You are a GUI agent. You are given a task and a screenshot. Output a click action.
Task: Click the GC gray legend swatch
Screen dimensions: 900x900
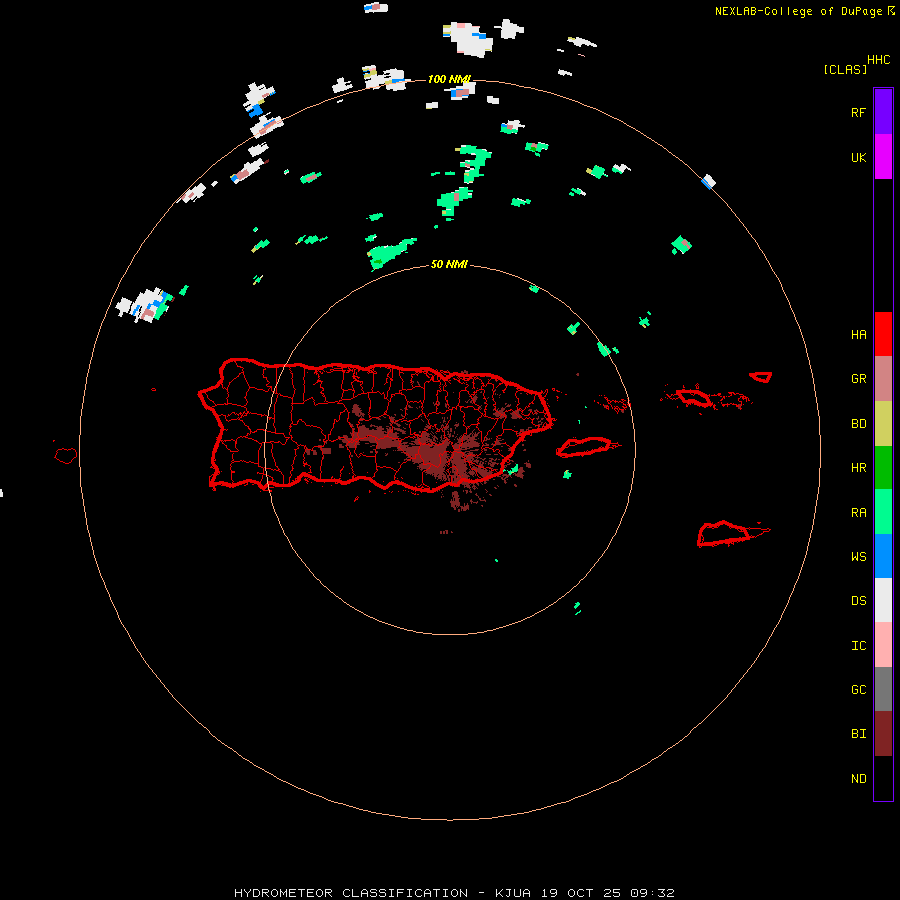pyautogui.click(x=883, y=689)
